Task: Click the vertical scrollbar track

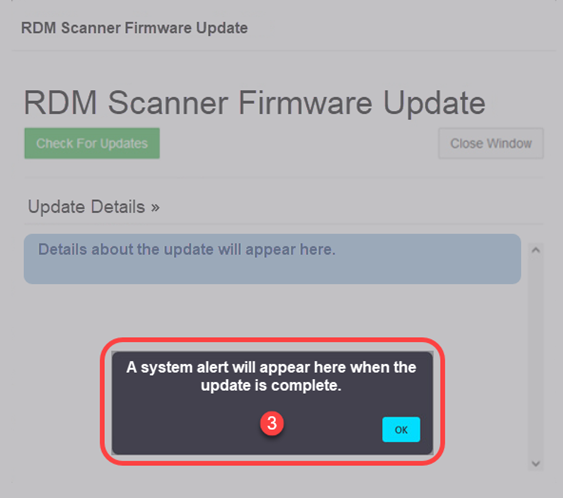Action: click(x=536, y=357)
